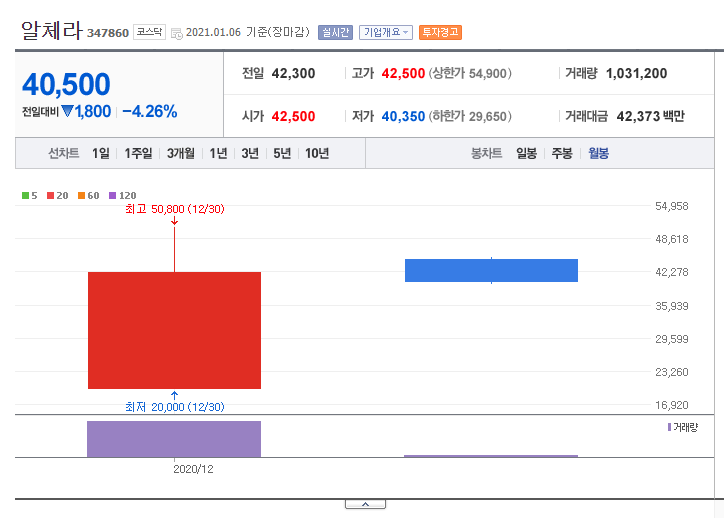This screenshot has height=518, width=724.
Task: Click the purple December volume bar
Action: pos(174,439)
